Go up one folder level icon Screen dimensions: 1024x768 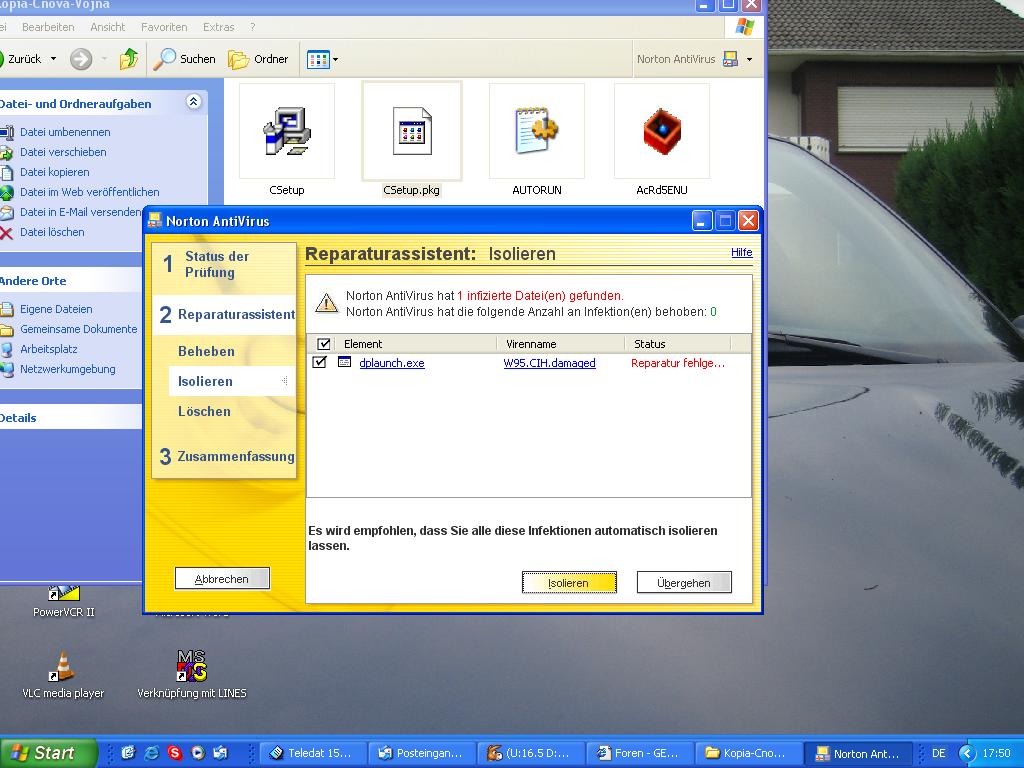[129, 59]
